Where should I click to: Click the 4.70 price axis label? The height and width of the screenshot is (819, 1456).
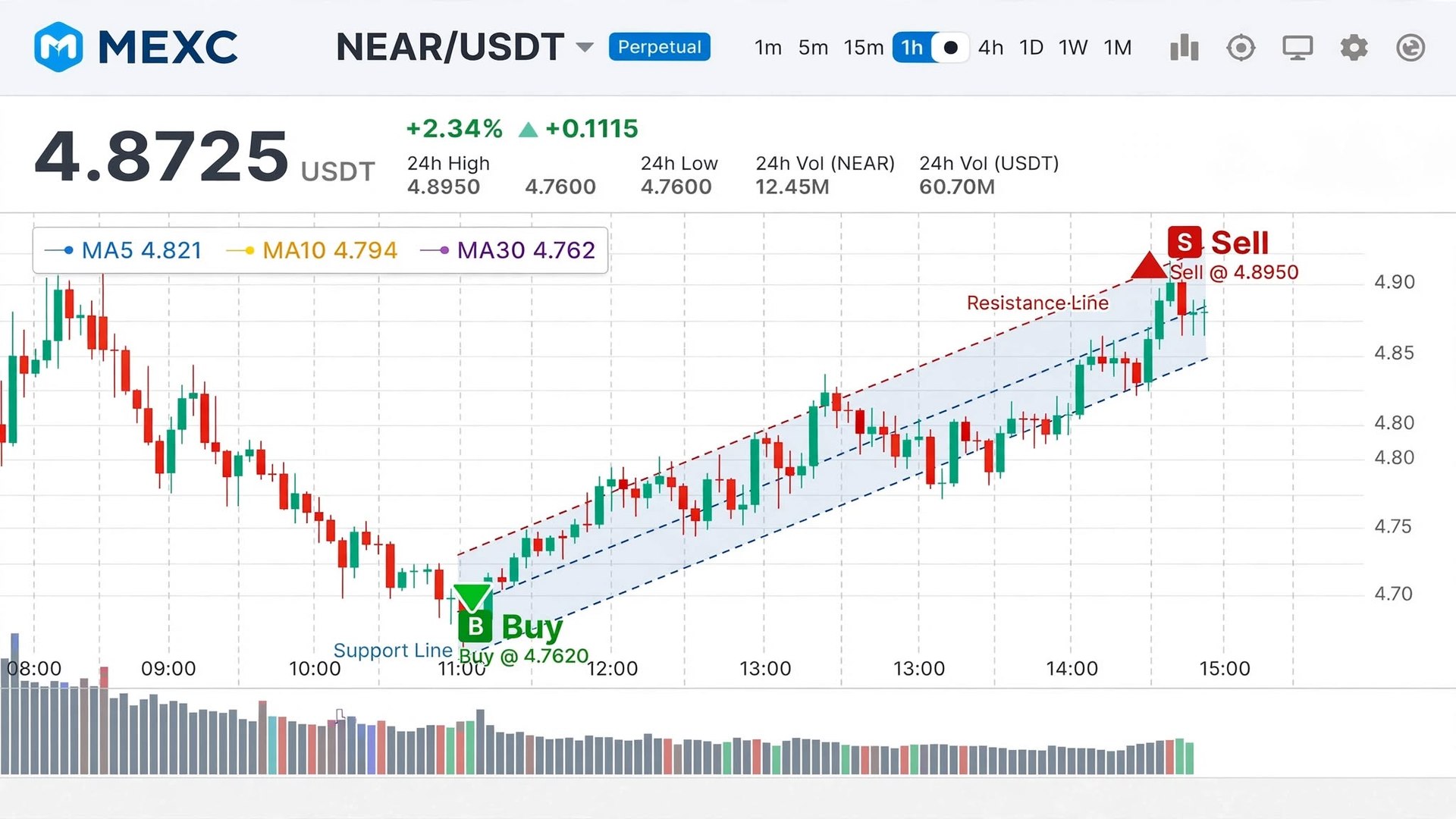coord(1393,593)
